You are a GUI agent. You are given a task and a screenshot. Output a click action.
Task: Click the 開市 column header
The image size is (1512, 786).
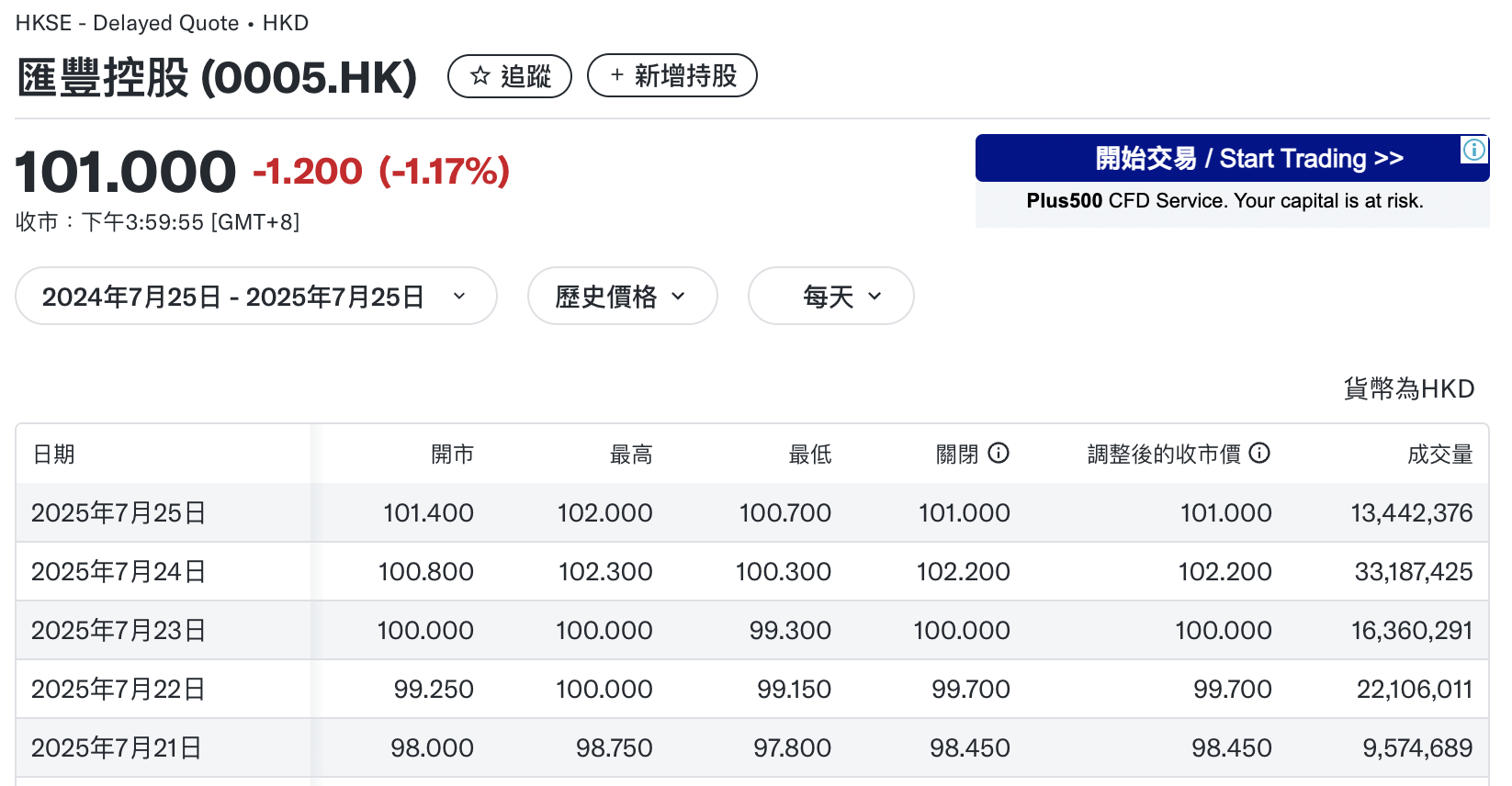pyautogui.click(x=452, y=455)
